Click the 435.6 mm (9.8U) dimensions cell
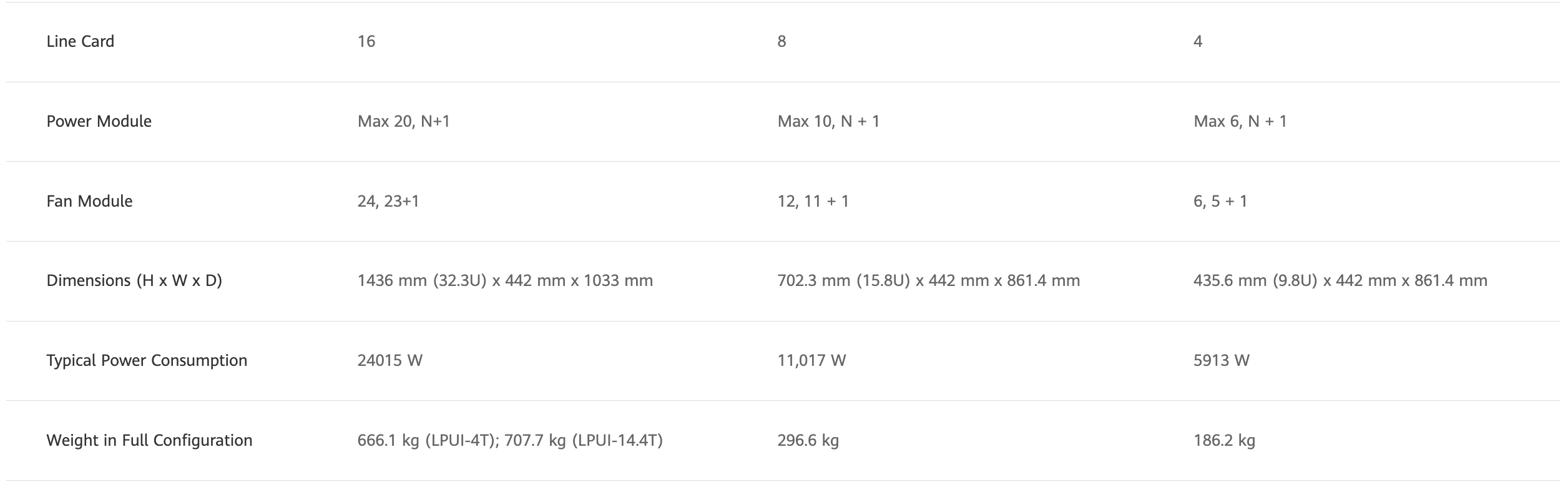This screenshot has height=487, width=1568. (x=1340, y=280)
